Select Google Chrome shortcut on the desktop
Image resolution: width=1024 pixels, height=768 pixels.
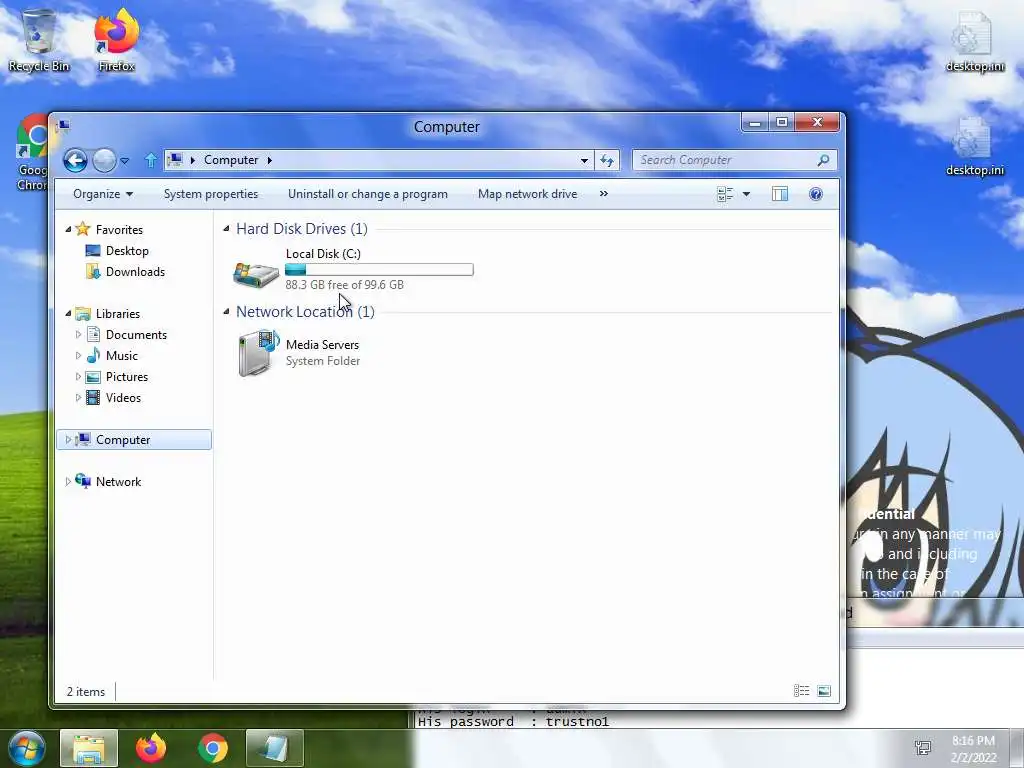[x=31, y=153]
